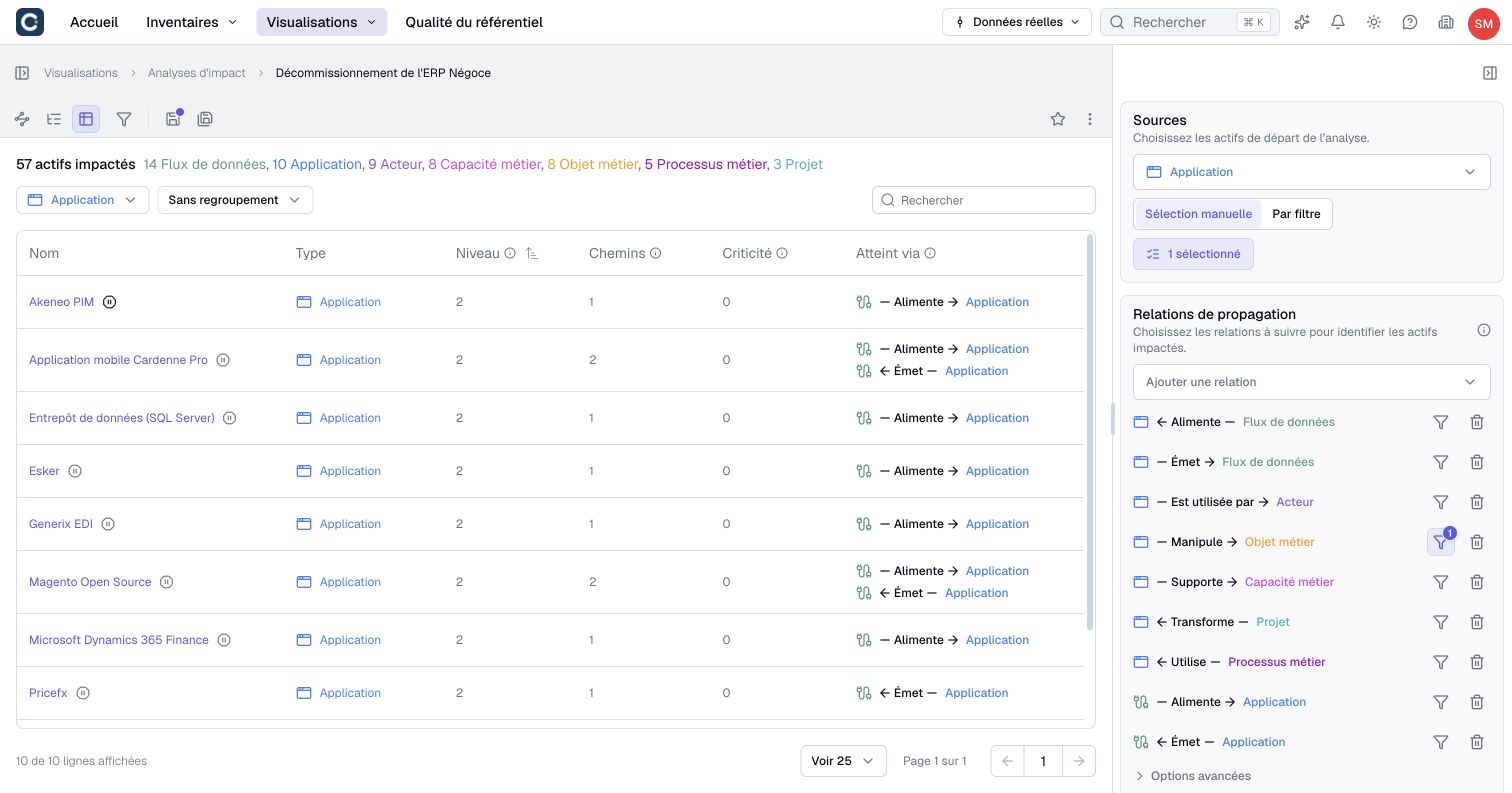This screenshot has width=1512, height=793.
Task: Collapse the right side panel
Action: pyautogui.click(x=1490, y=73)
